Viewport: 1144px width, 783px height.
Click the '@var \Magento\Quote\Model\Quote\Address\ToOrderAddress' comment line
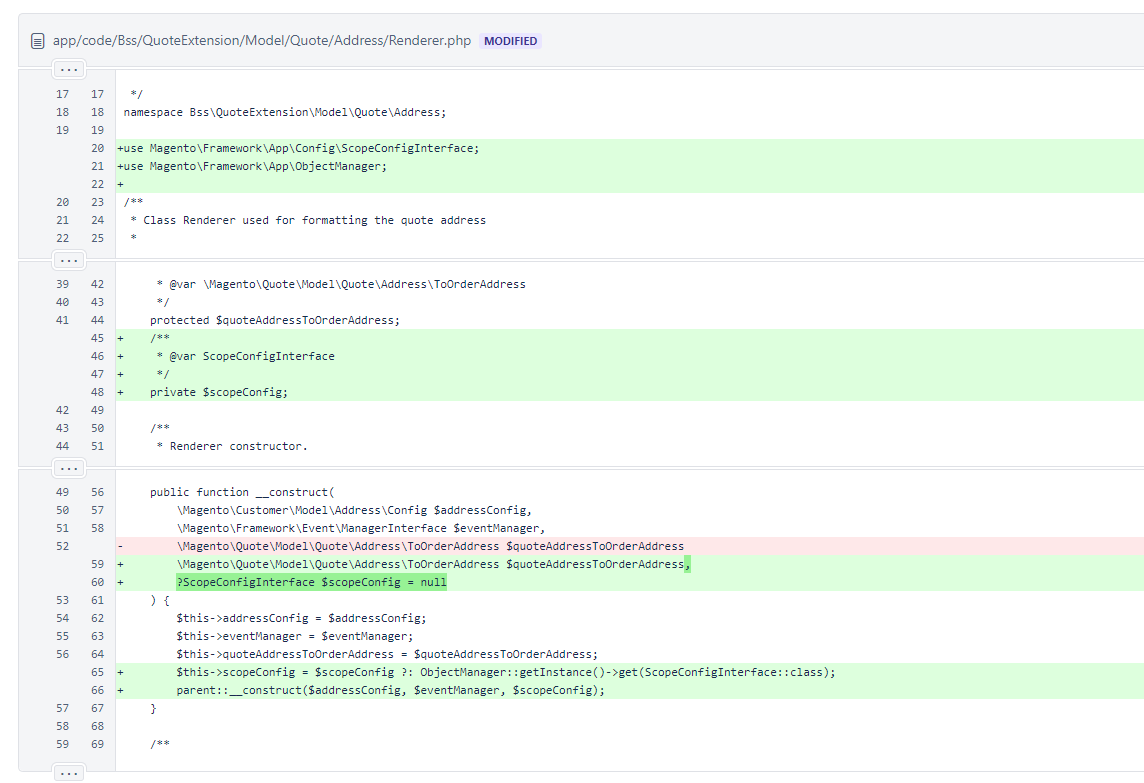341,285
